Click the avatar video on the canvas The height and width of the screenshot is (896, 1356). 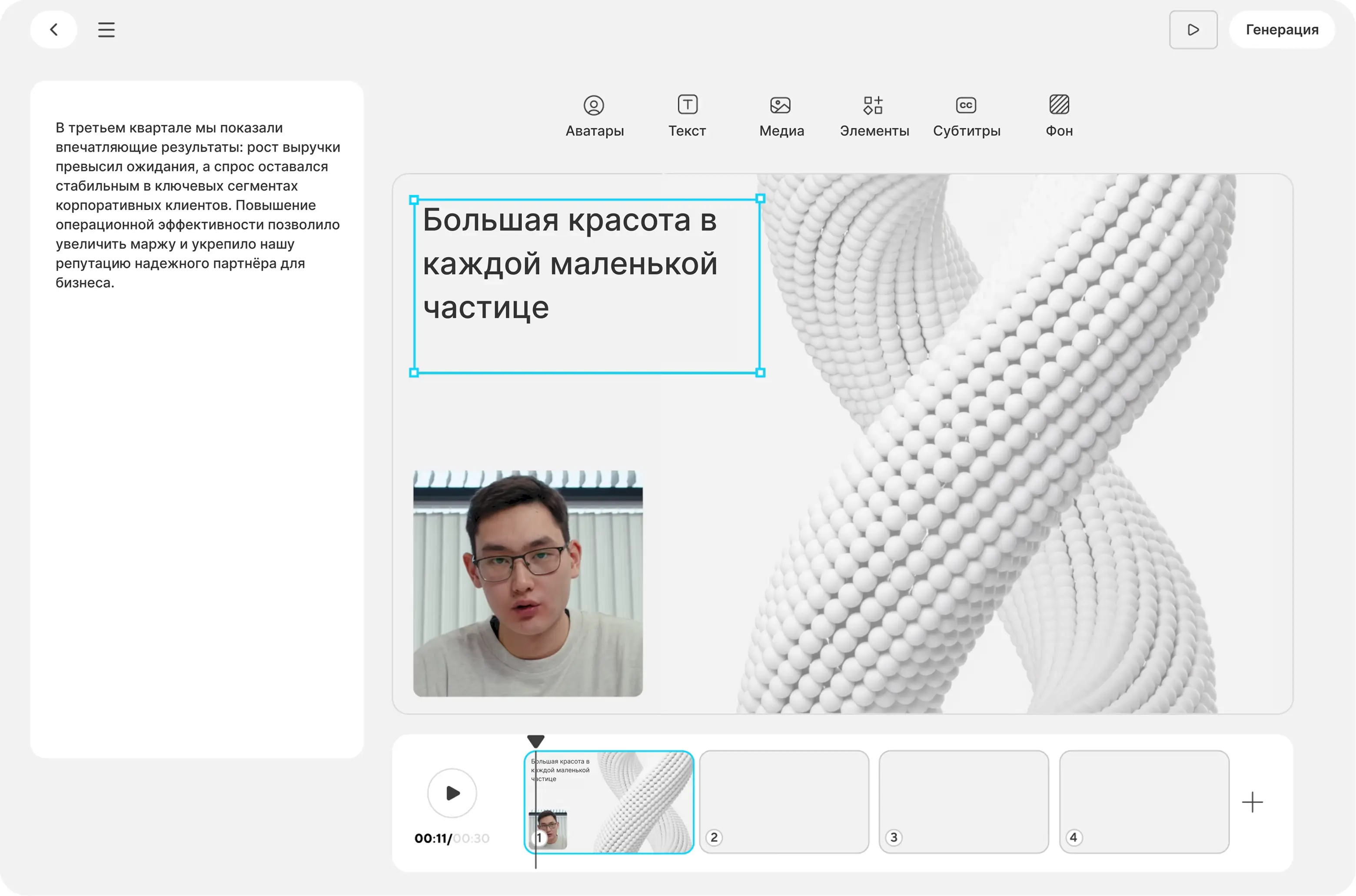[x=528, y=583]
